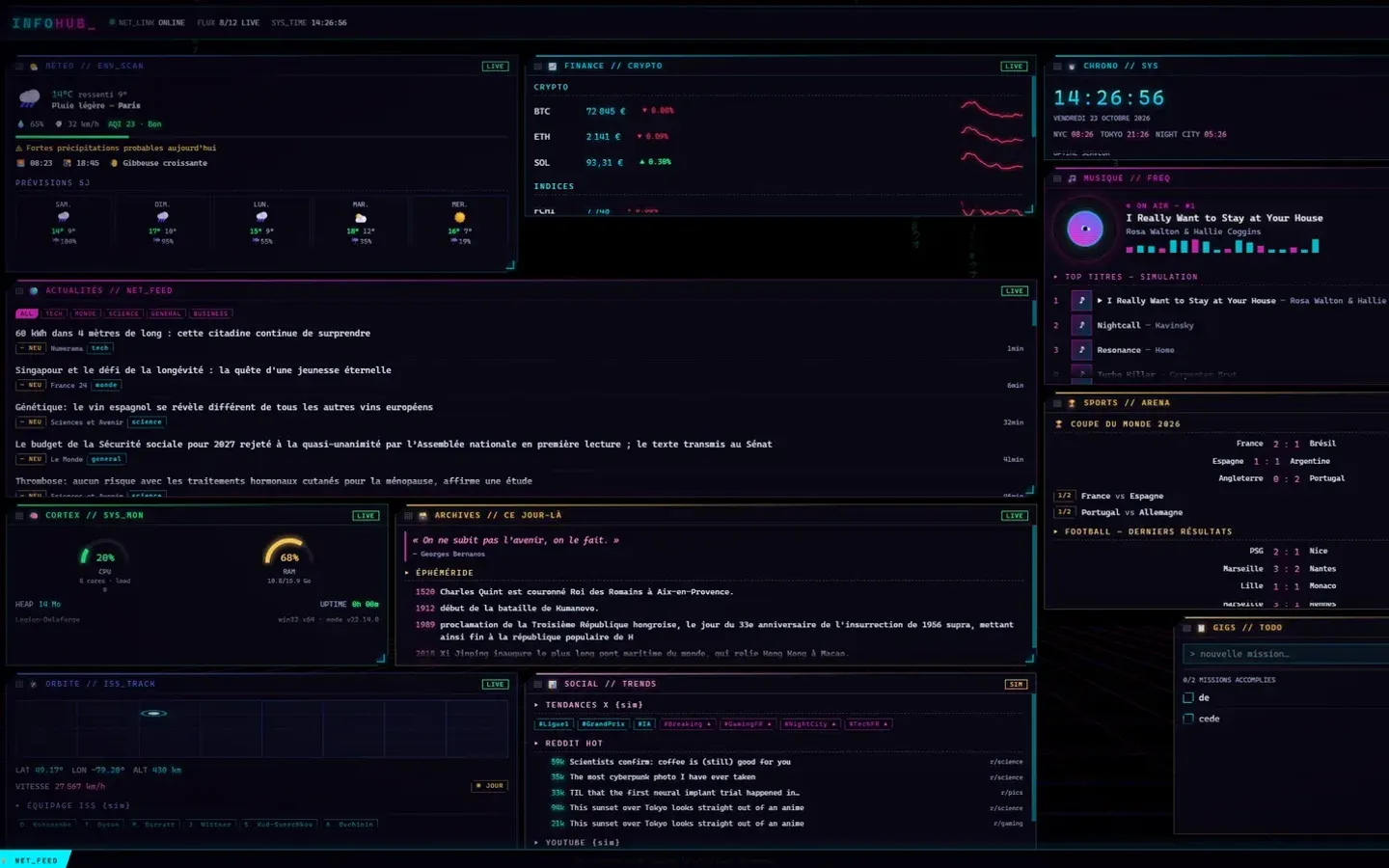The width and height of the screenshot is (1389, 868).
Task: Click the METEO panel drag handle icon
Action: click(x=20, y=67)
